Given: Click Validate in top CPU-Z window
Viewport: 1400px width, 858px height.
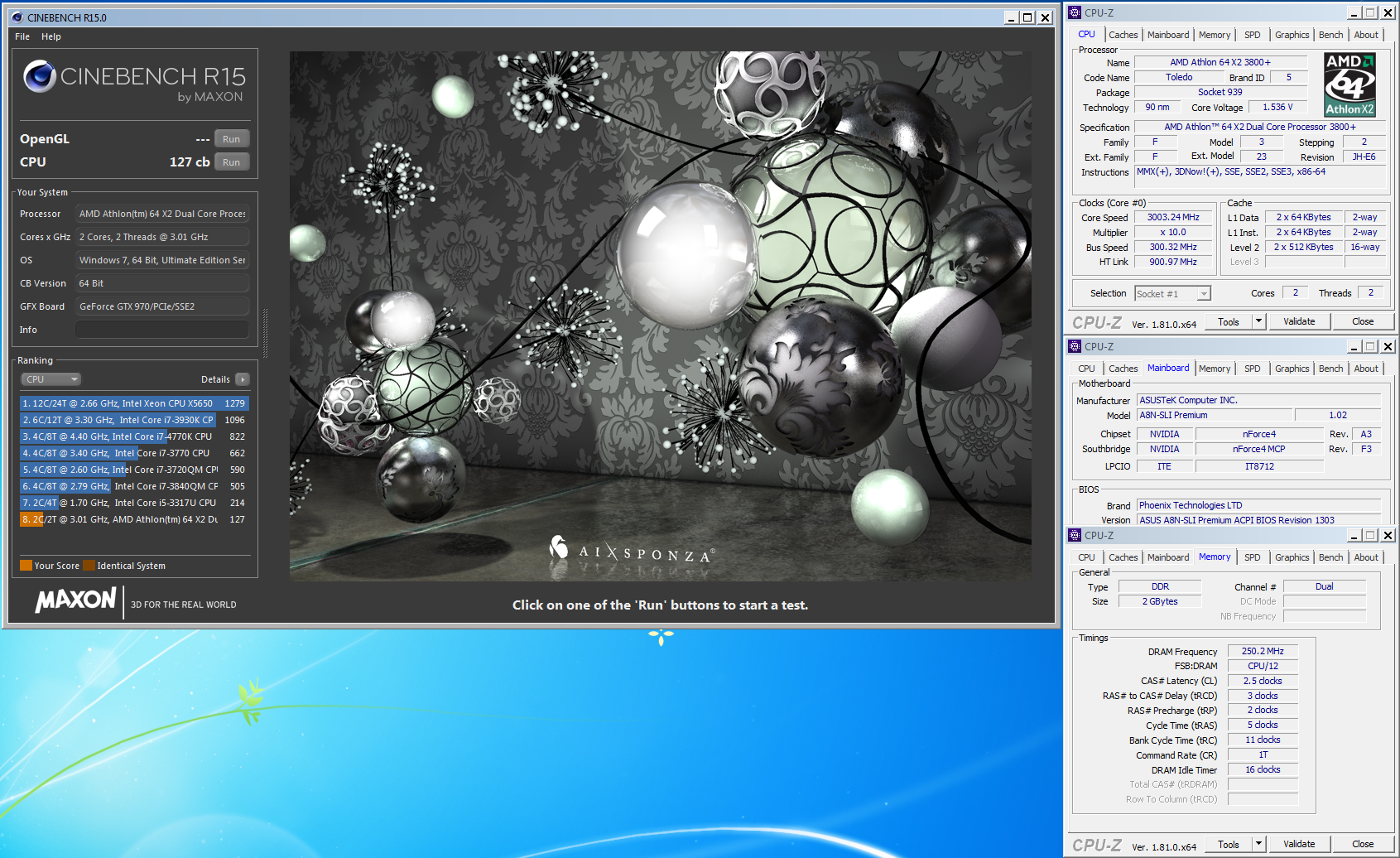Looking at the screenshot, I should [1299, 322].
